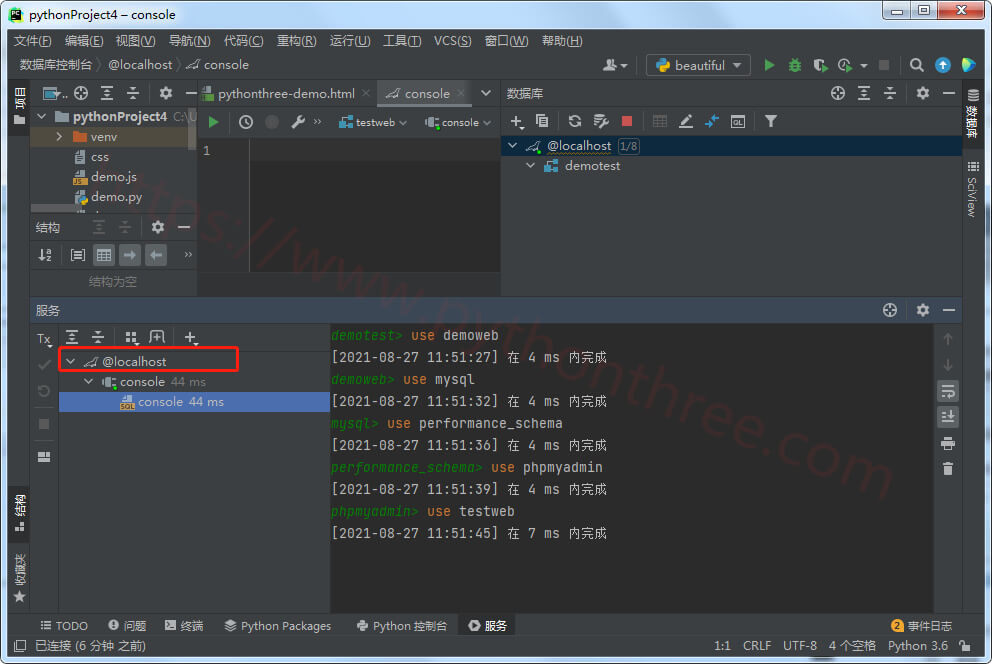Toggle the table view icon in Structure
This screenshot has height=664, width=992.
tap(104, 255)
